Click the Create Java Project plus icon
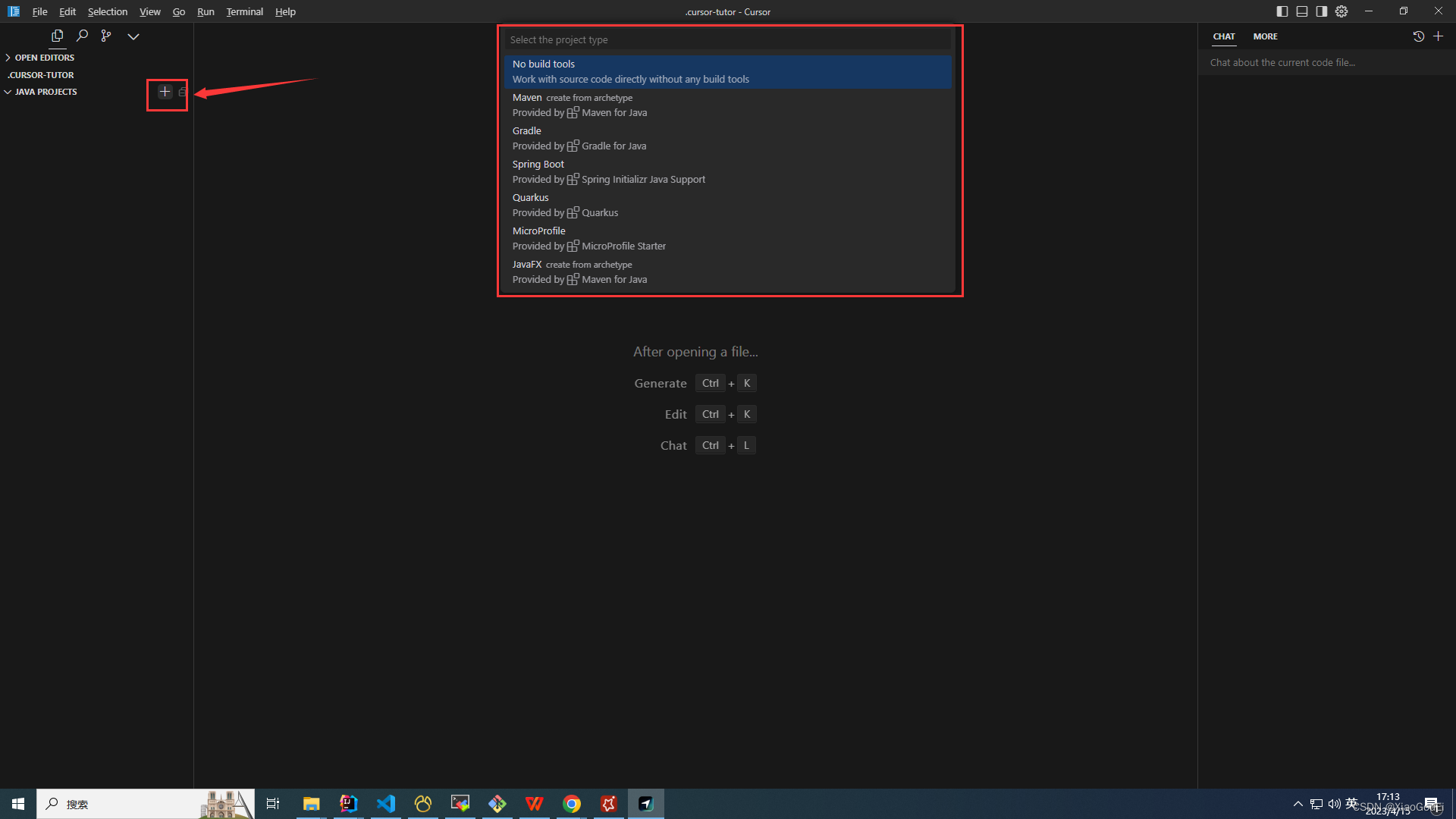Image resolution: width=1456 pixels, height=819 pixels. coord(165,92)
